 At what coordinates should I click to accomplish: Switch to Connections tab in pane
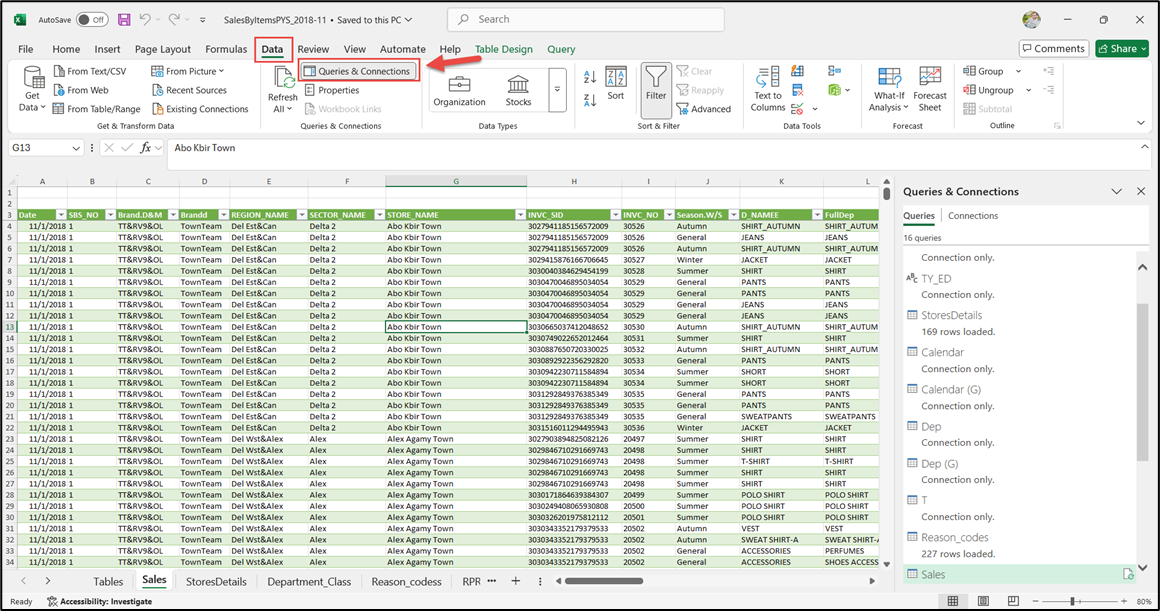(972, 216)
